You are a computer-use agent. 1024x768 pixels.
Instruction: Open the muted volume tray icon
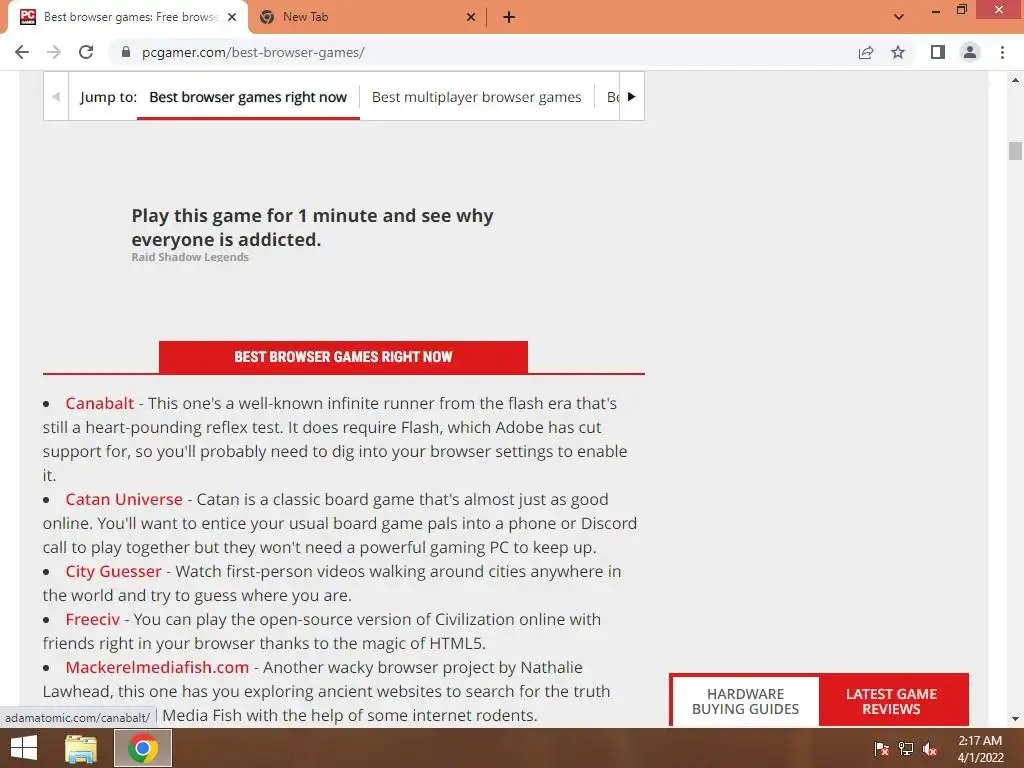[x=930, y=749]
